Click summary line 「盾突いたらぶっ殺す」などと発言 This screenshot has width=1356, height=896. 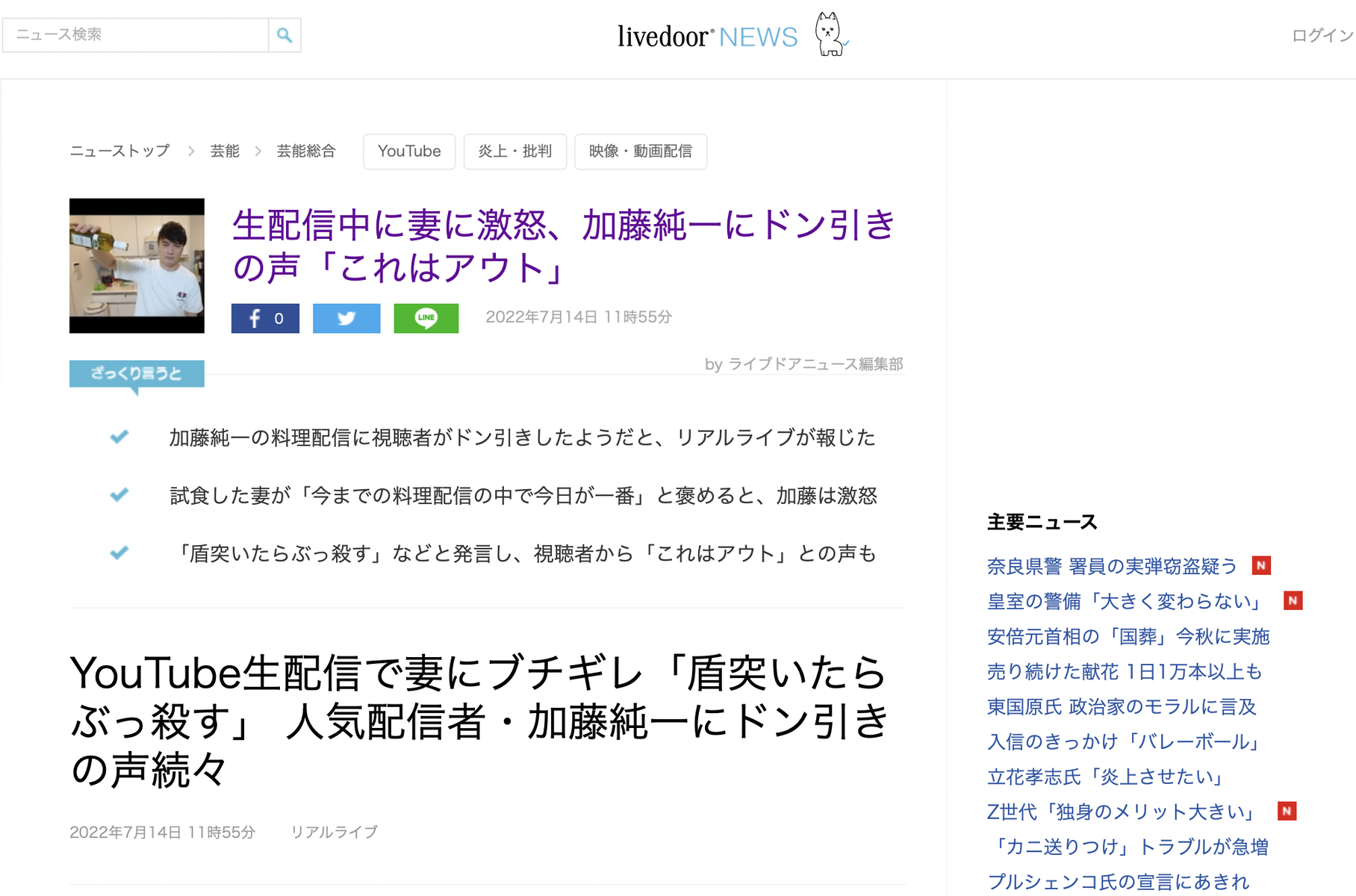[523, 554]
